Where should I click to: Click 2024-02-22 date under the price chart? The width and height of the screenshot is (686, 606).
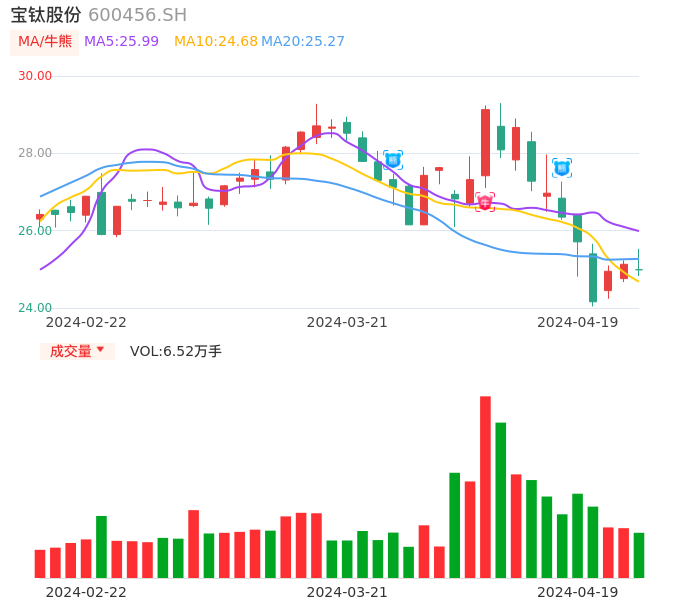point(86,322)
